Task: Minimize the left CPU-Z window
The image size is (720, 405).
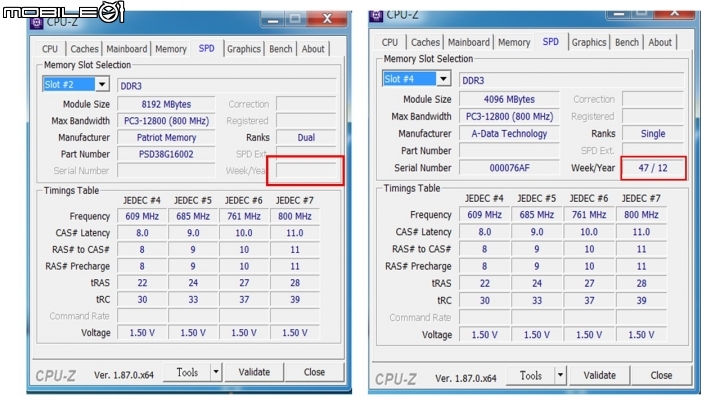Action: coord(273,19)
